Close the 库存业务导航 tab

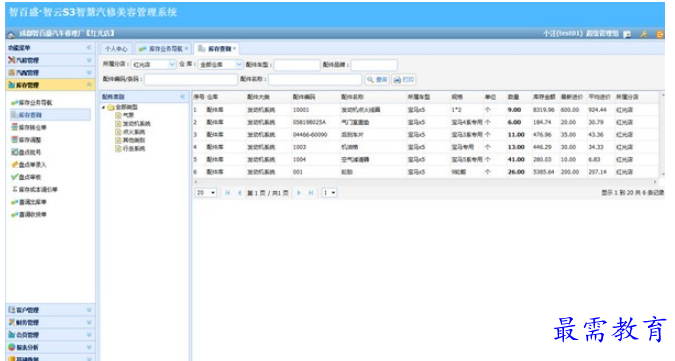[187, 49]
